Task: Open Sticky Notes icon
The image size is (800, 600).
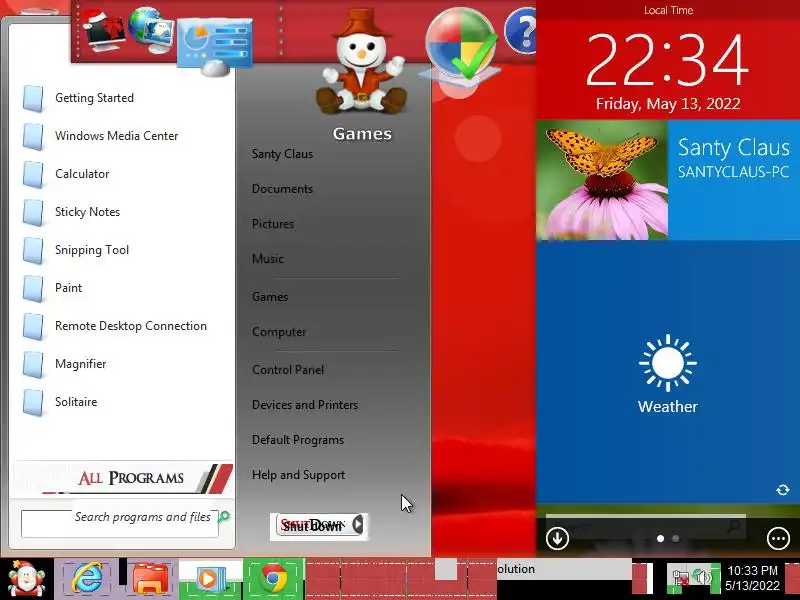Action: (x=33, y=212)
